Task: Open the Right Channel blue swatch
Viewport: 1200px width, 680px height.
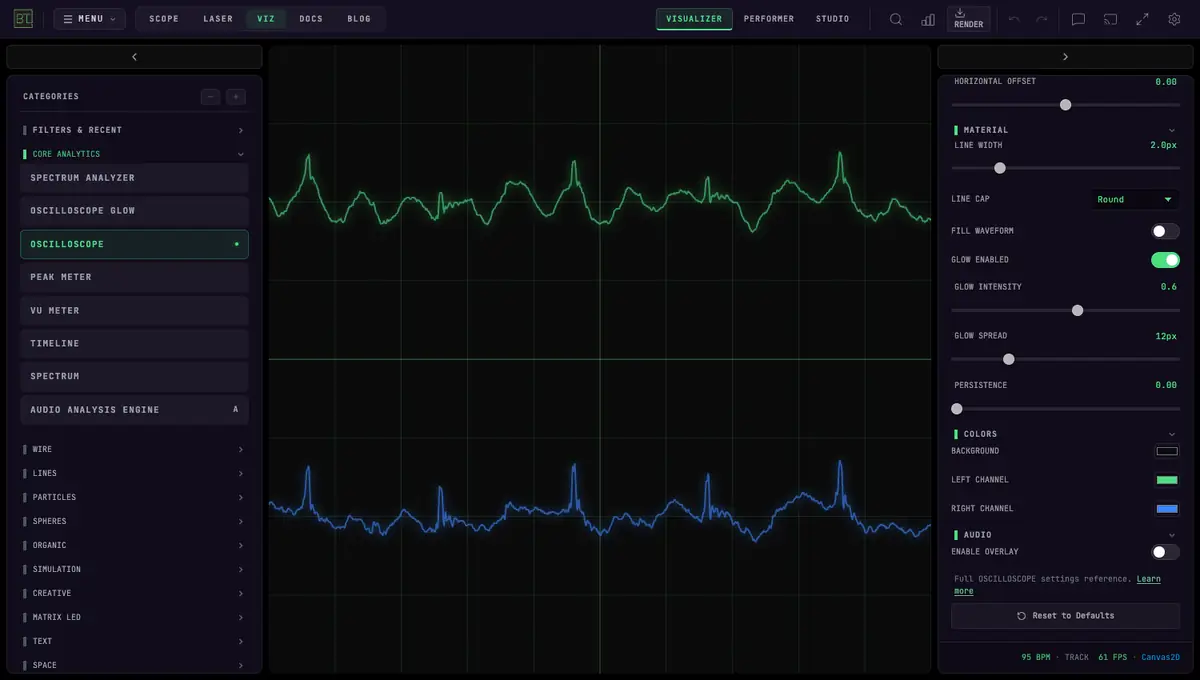Action: [1167, 509]
